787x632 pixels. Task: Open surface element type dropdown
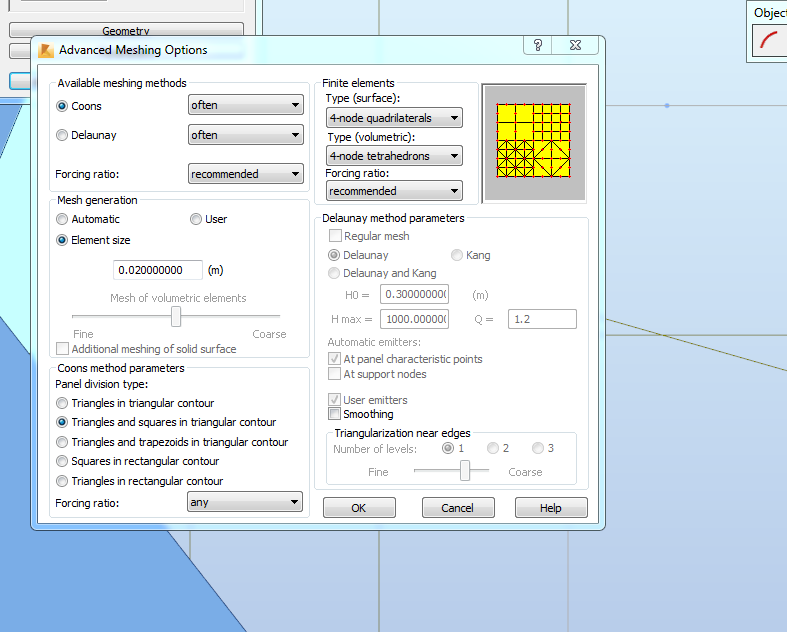tap(394, 118)
